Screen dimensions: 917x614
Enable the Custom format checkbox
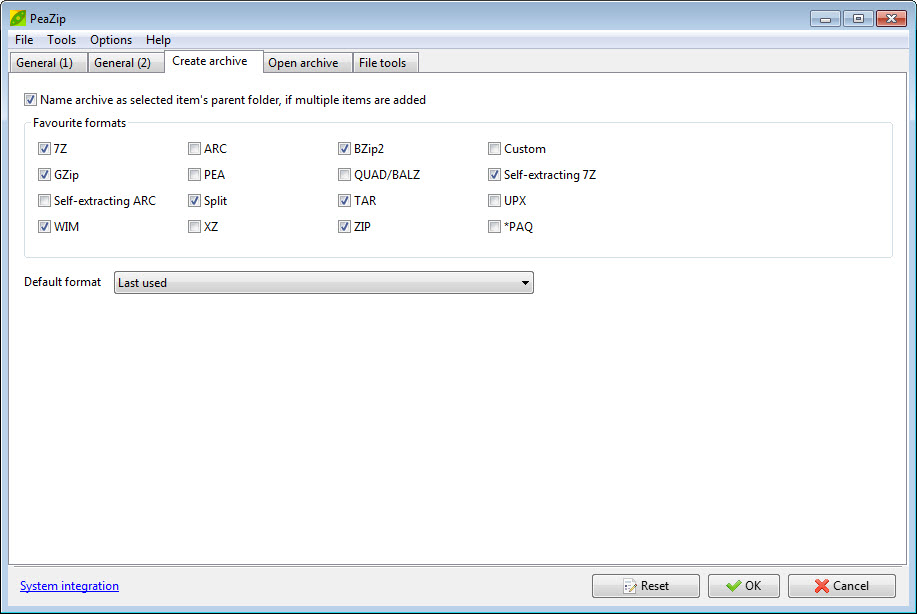(x=494, y=149)
